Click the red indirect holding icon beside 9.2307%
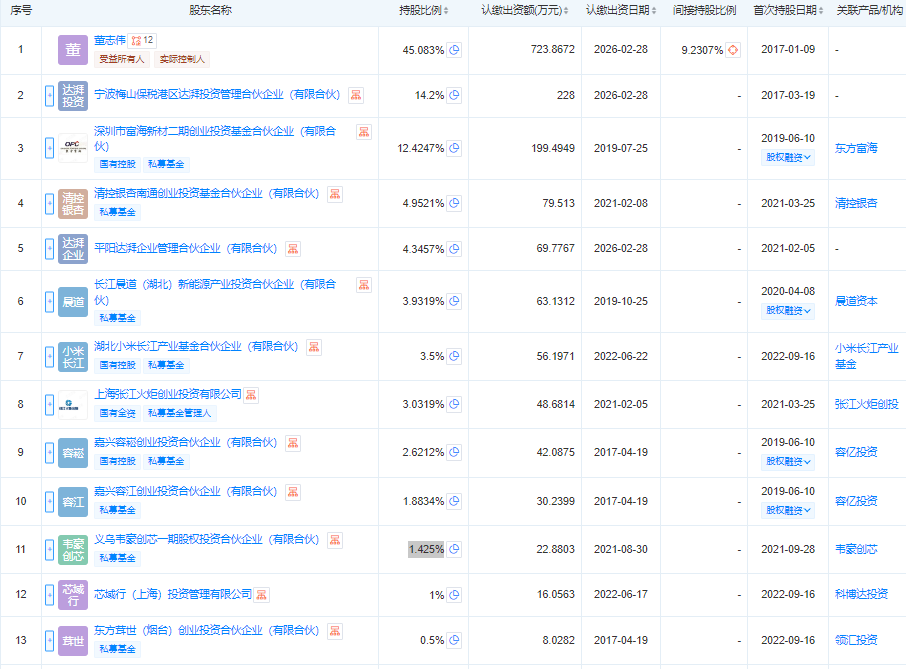The width and height of the screenshot is (906, 669). 732,50
